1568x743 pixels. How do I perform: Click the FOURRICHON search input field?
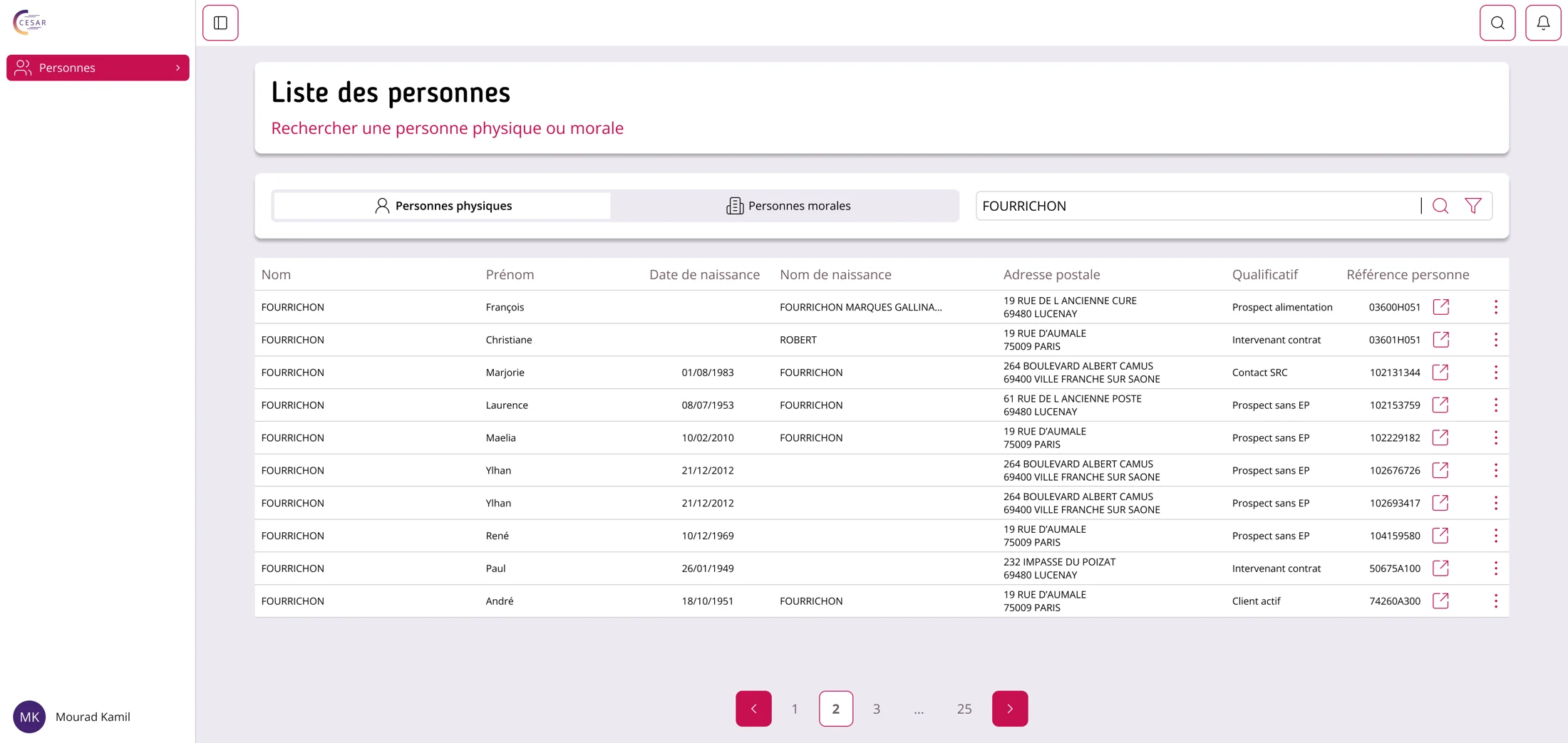1197,206
